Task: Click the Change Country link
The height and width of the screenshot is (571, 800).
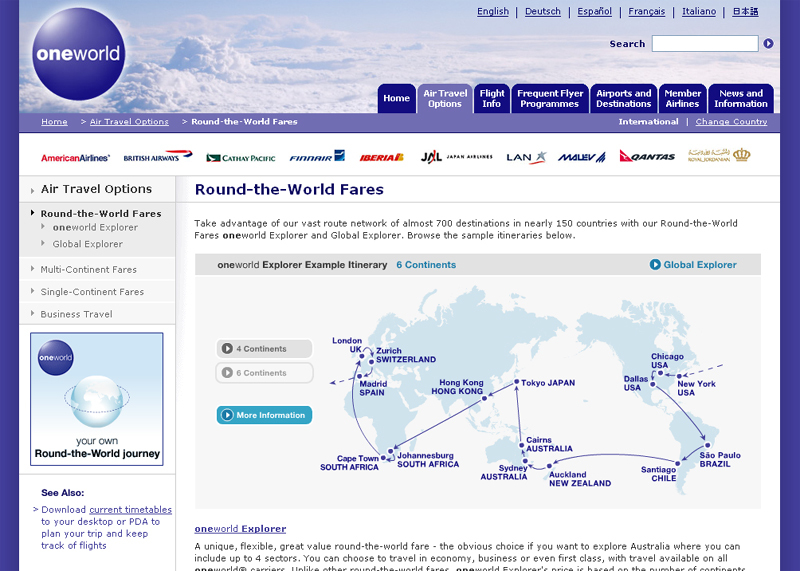Action: [x=731, y=122]
